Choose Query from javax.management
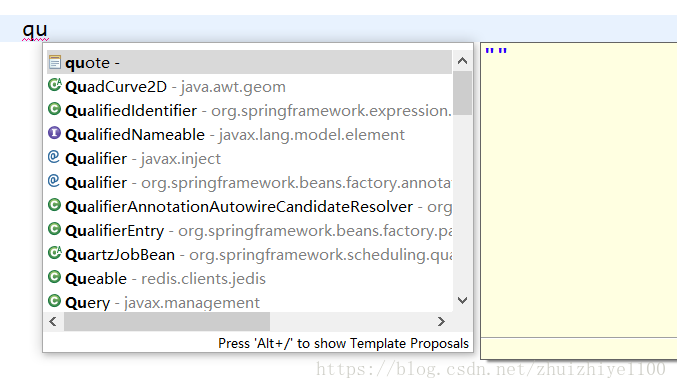The width and height of the screenshot is (677, 389). (x=250, y=302)
